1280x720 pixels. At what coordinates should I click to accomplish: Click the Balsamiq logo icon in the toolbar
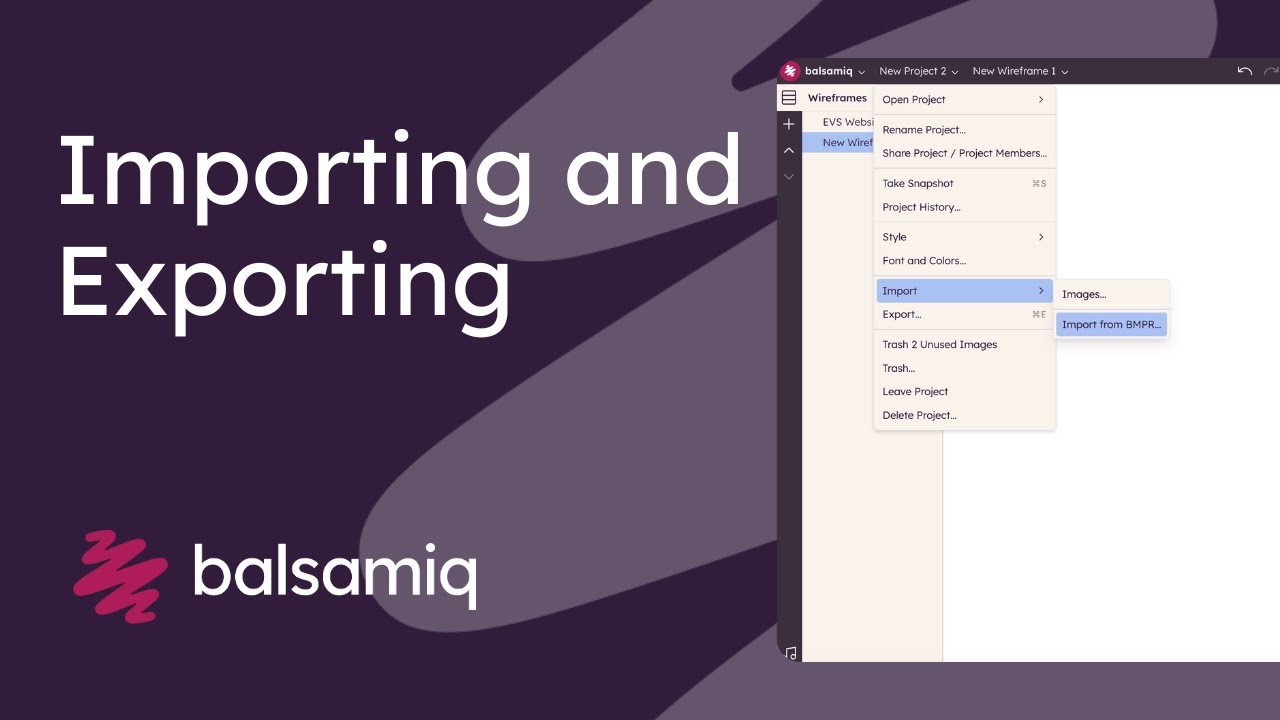[x=791, y=71]
